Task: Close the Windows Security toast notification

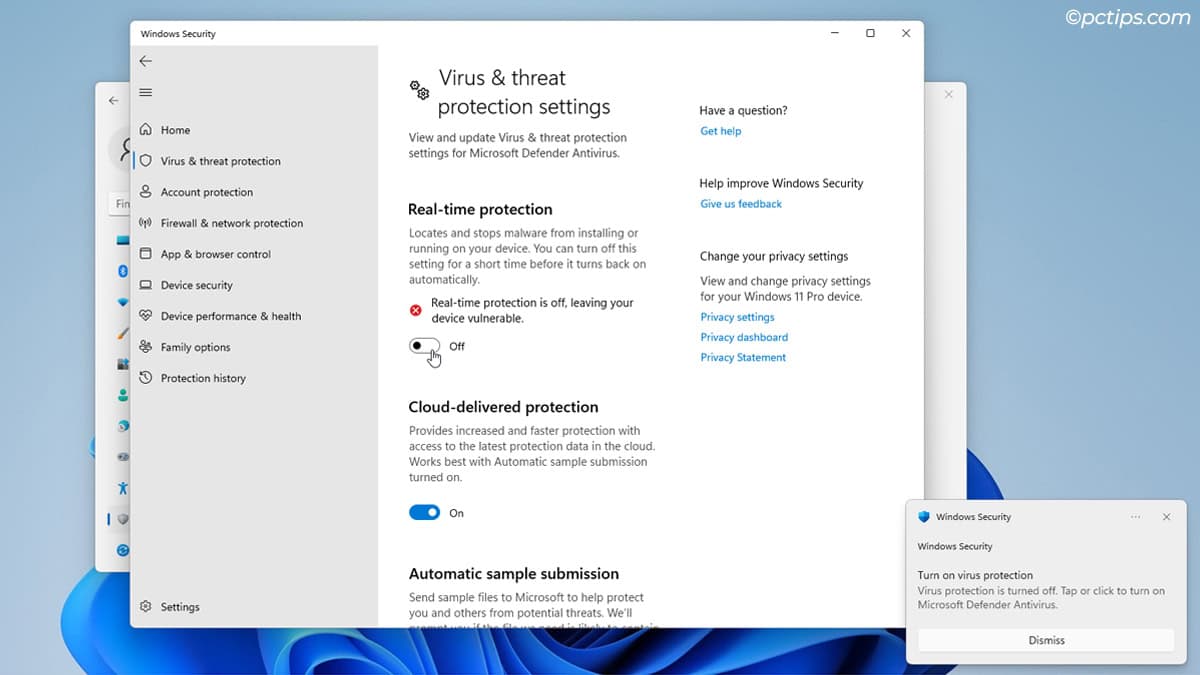Action: coord(1166,517)
